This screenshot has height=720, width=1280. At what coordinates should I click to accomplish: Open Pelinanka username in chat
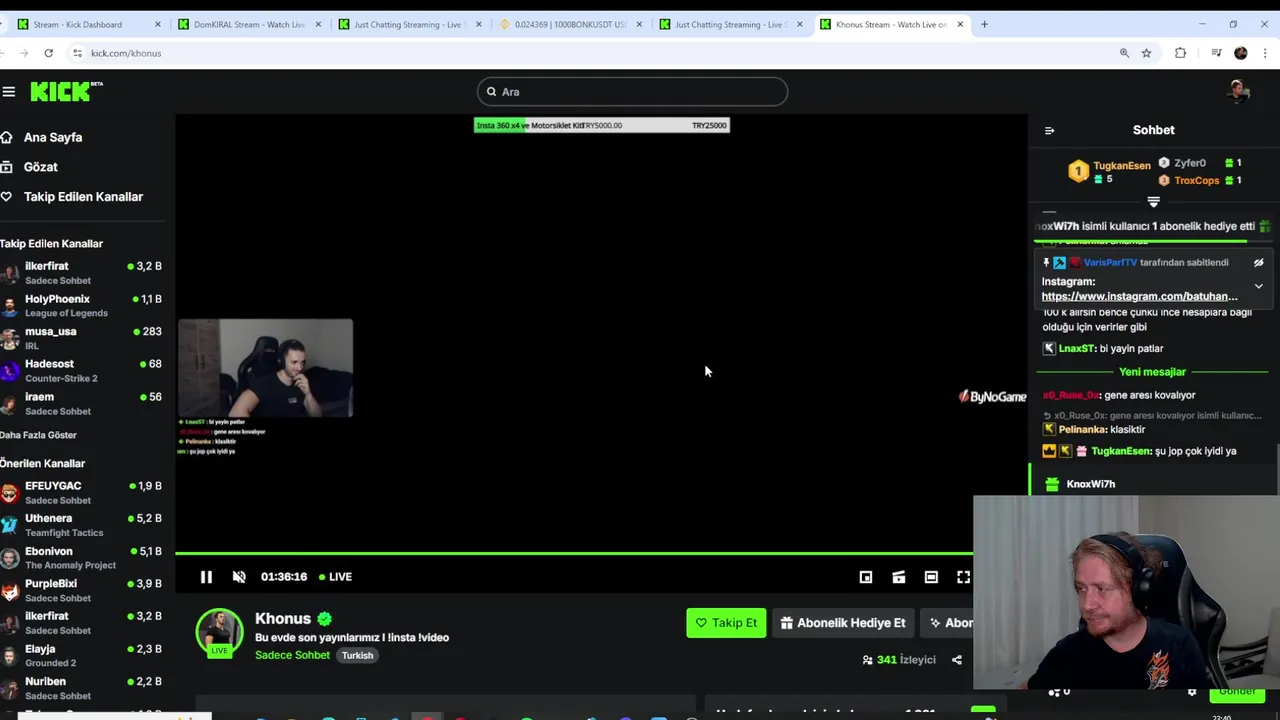tap(1080, 430)
